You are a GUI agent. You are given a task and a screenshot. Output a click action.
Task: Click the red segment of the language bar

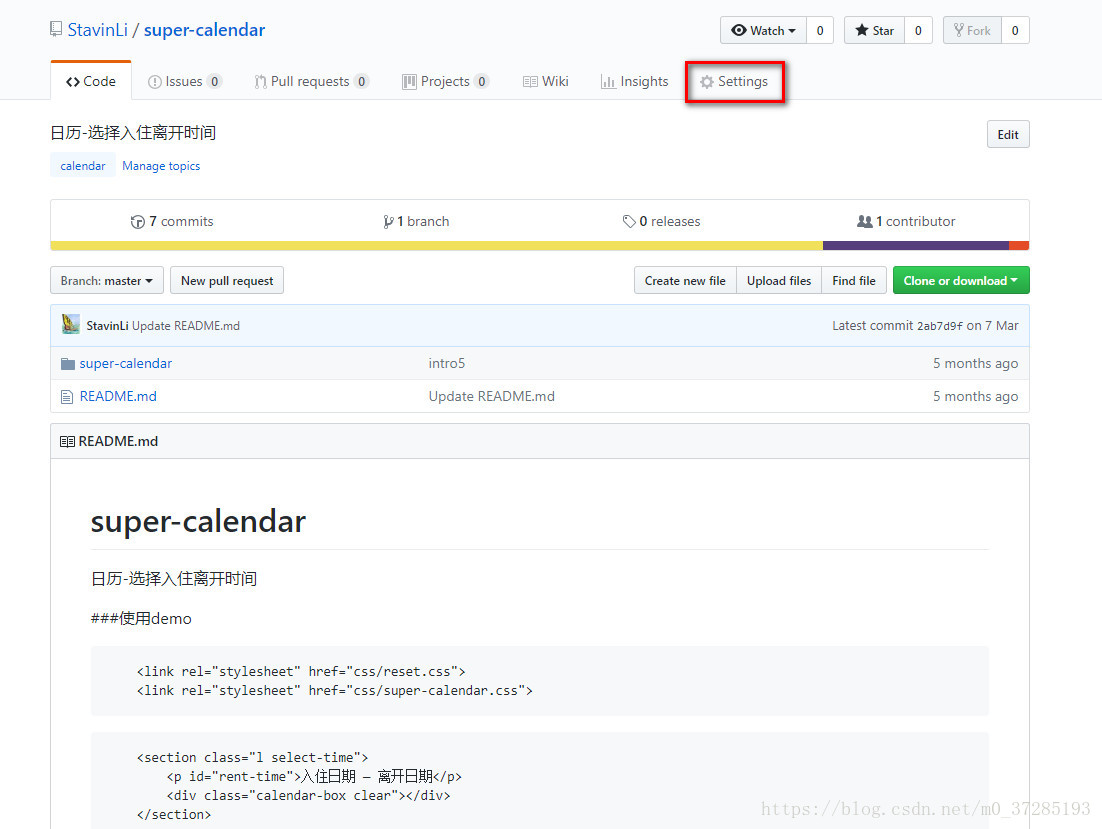1019,246
